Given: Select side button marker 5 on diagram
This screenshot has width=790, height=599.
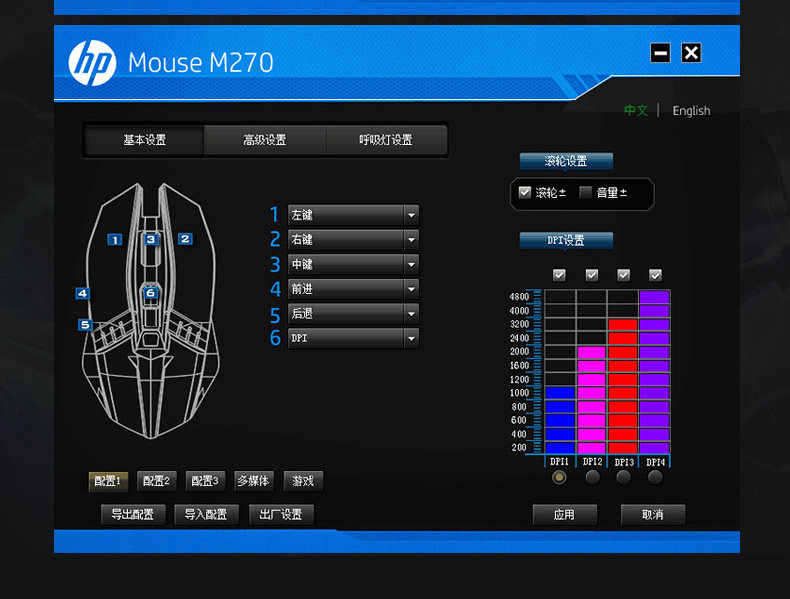Looking at the screenshot, I should [x=85, y=325].
